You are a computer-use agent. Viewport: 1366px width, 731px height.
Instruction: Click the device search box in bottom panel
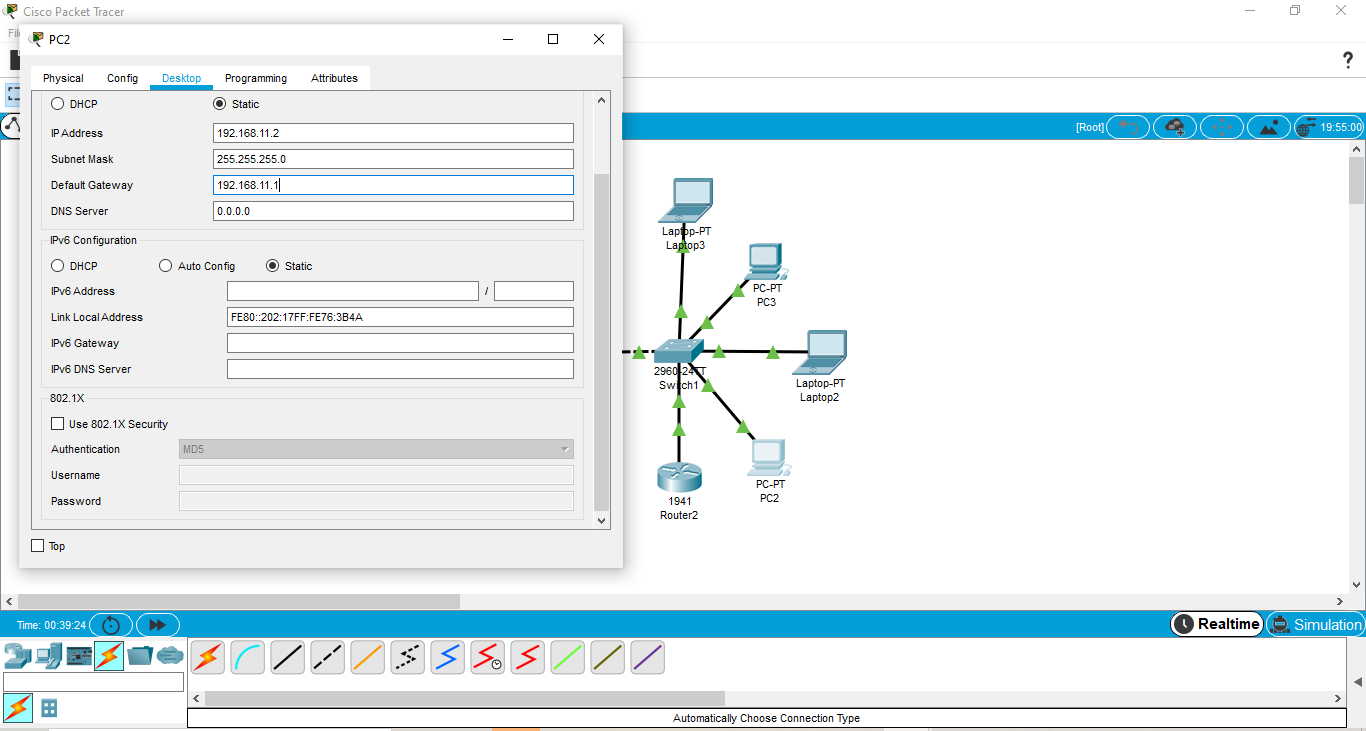click(x=94, y=682)
